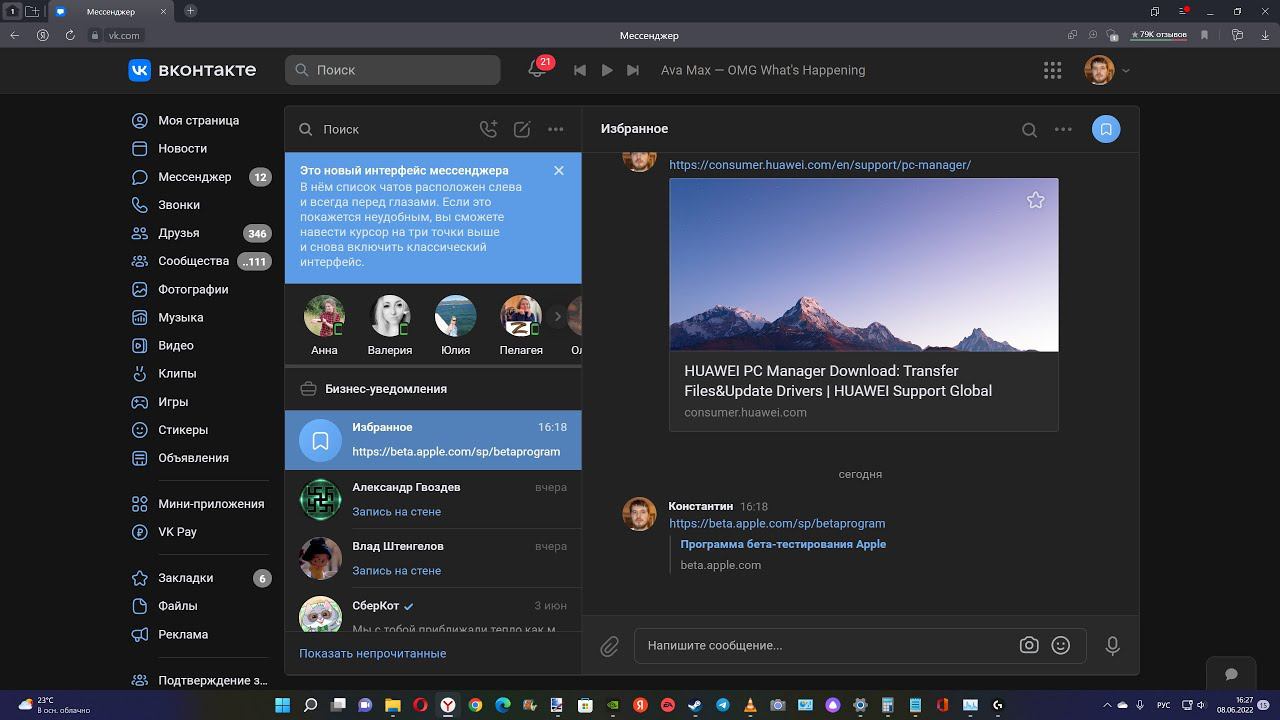This screenshot has height=720, width=1280.
Task: Reload the browser page
Action: click(70, 35)
